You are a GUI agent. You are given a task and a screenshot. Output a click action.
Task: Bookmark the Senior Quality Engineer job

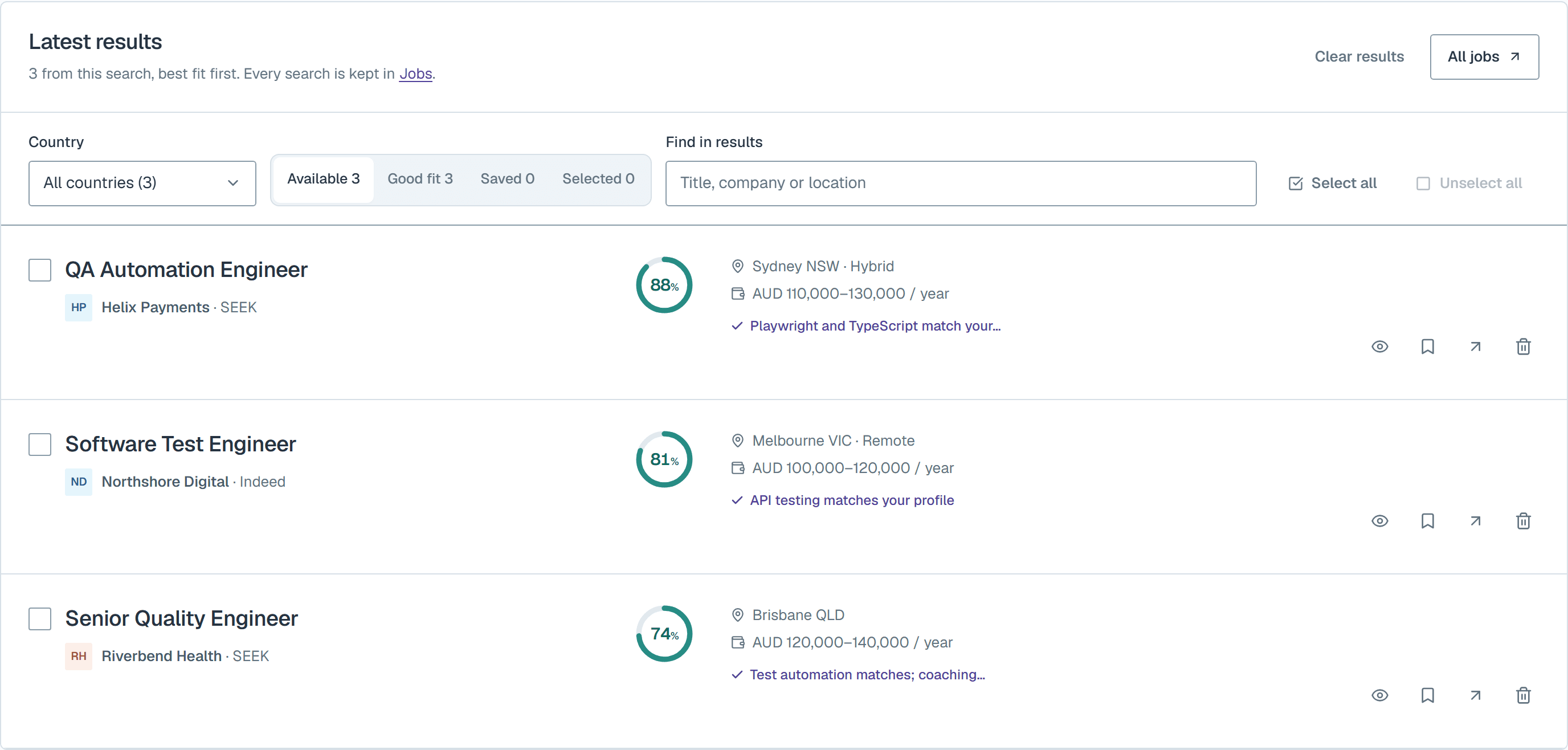1427,695
